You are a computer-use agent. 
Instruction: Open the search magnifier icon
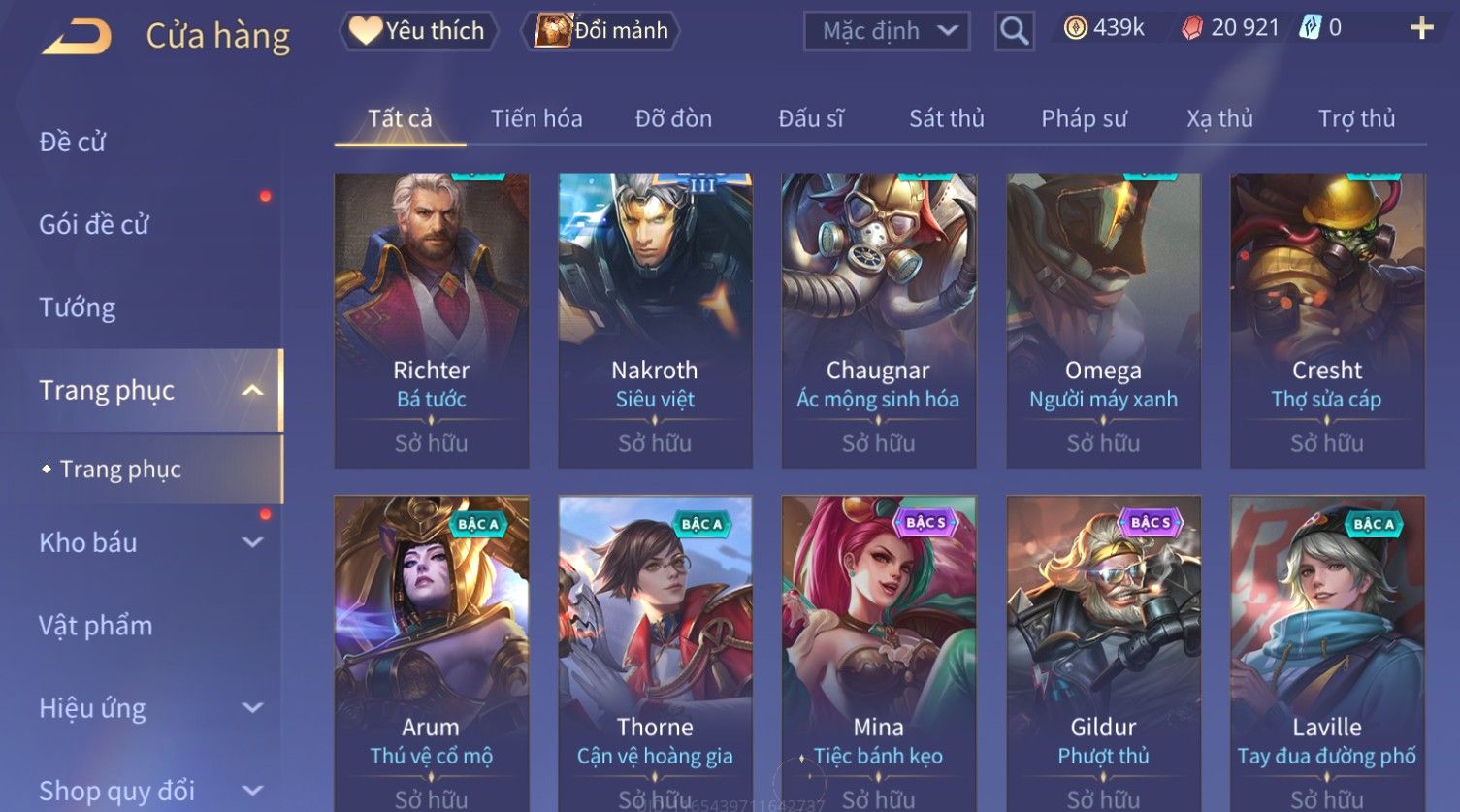(1014, 31)
